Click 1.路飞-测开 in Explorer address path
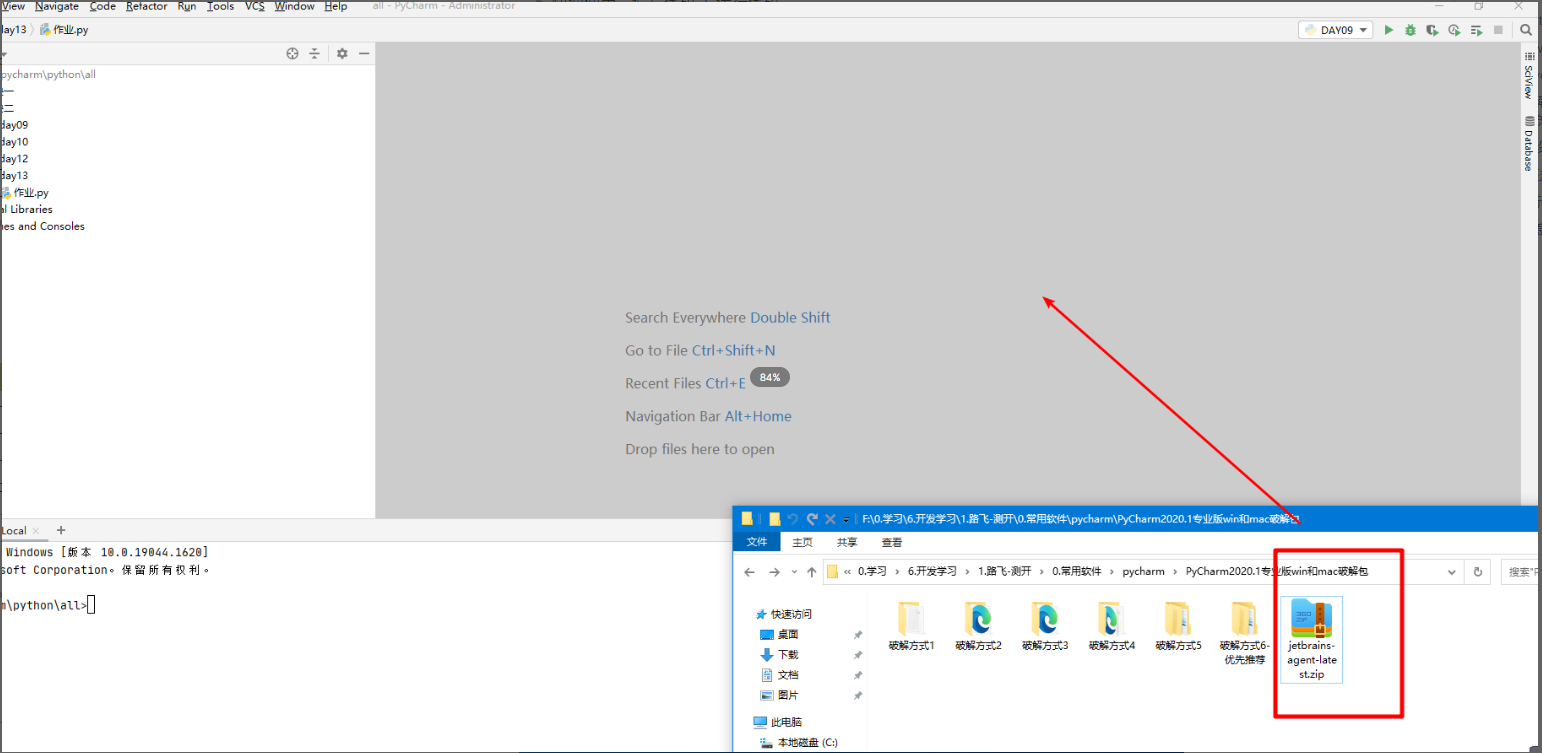The height and width of the screenshot is (753, 1542). pos(1004,572)
